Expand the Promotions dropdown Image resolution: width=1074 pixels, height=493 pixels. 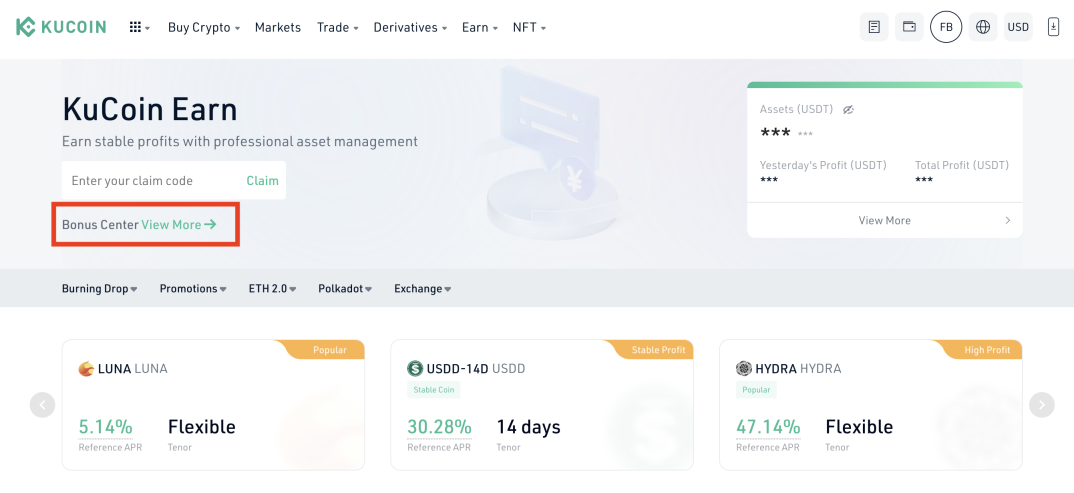193,288
